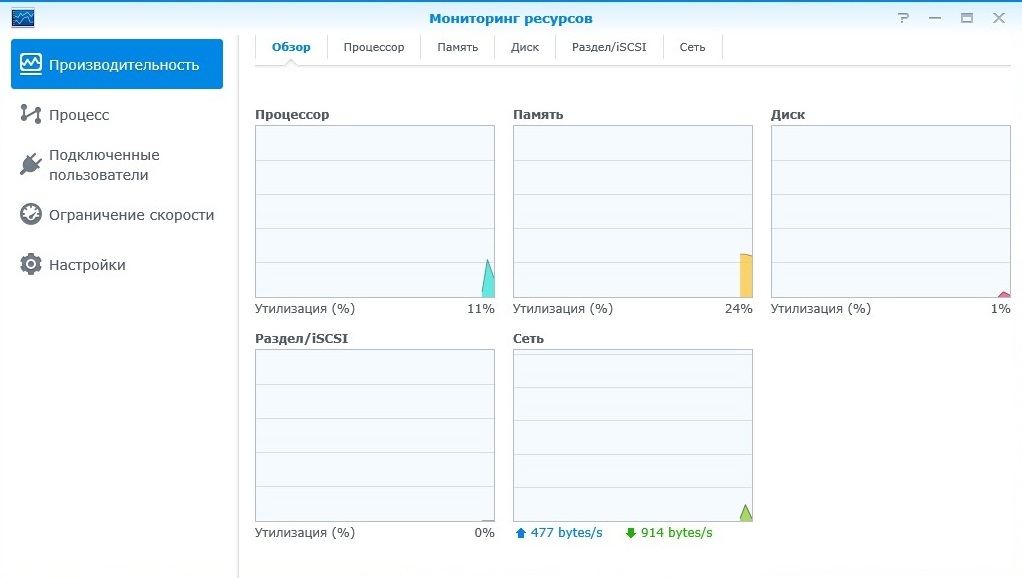Click the gear icon for Настройки
The width and height of the screenshot is (1022, 578).
31,264
